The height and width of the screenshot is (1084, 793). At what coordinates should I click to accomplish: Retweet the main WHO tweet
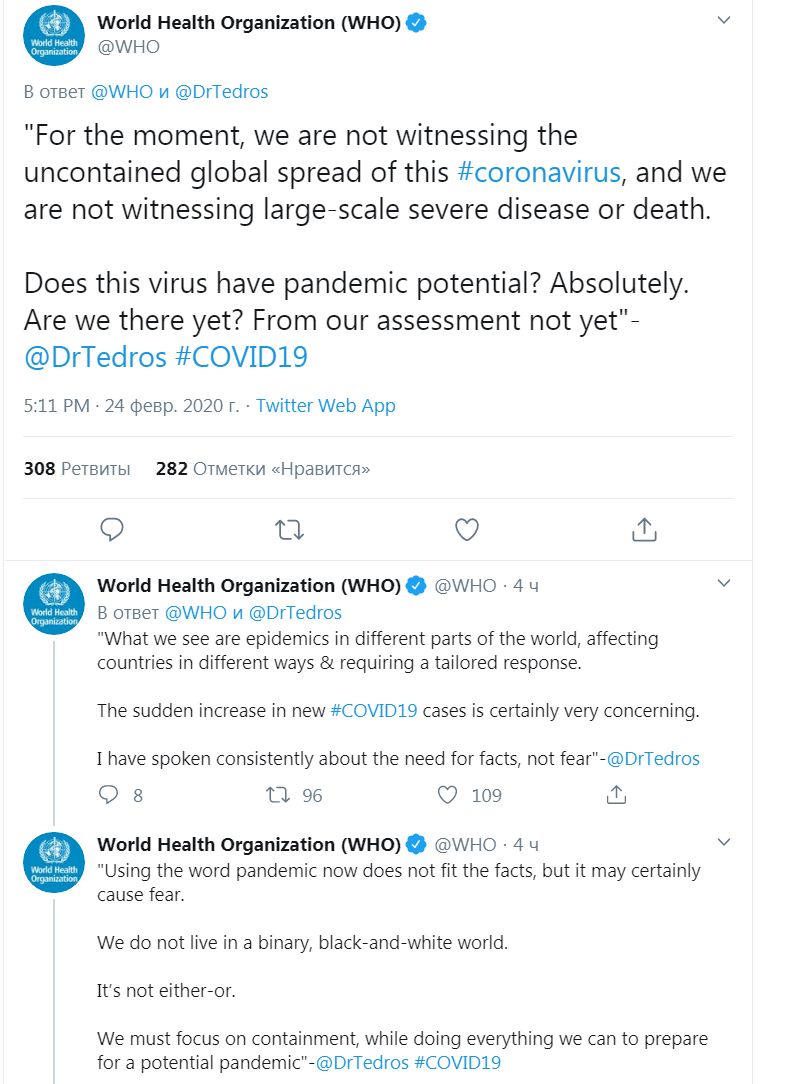click(x=289, y=529)
